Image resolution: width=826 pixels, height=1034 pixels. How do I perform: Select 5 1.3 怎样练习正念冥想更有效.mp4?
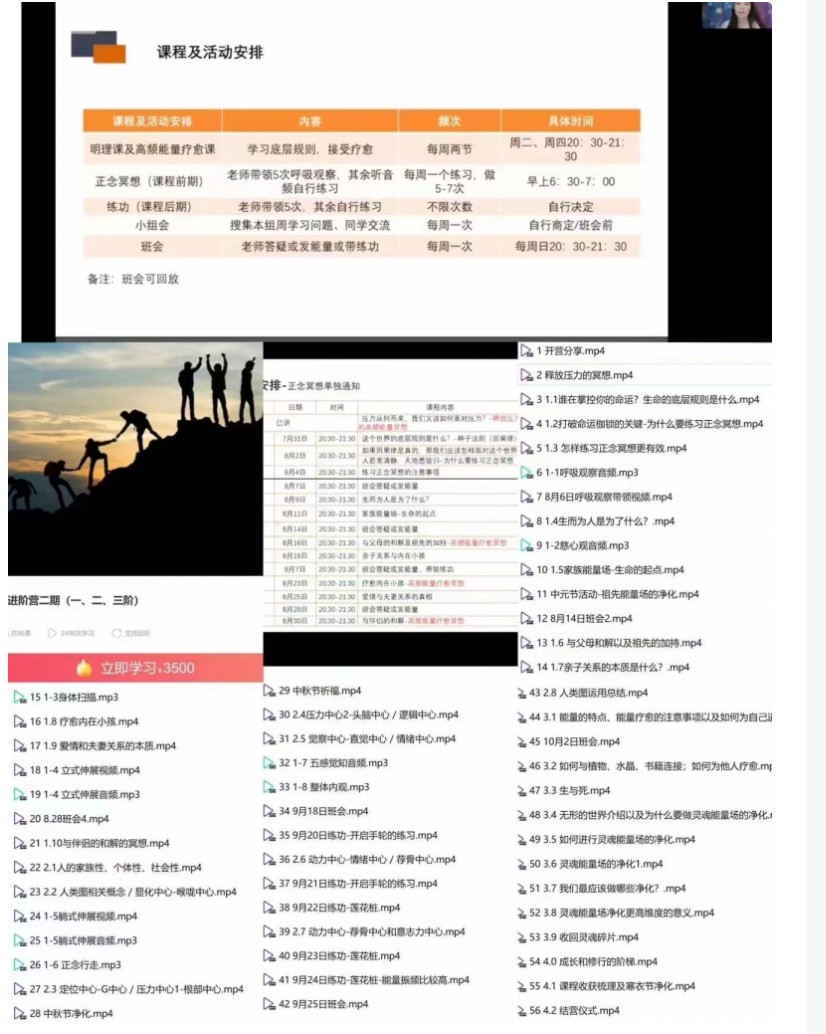[611, 448]
